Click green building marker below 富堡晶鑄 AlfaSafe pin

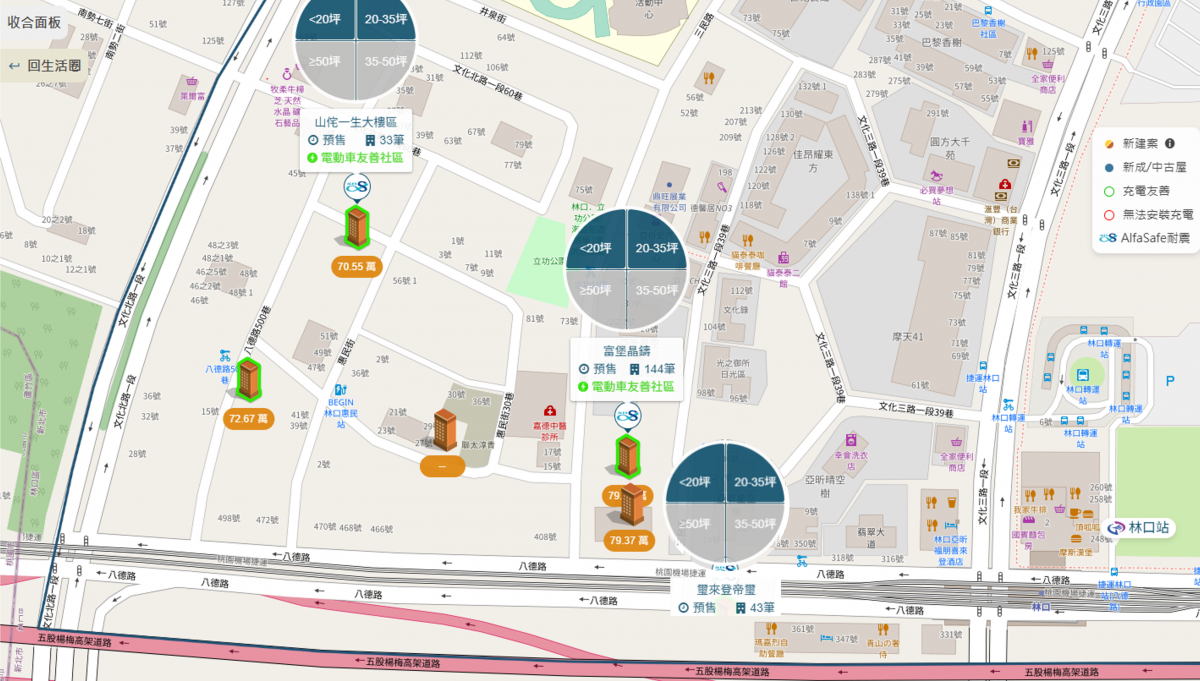(628, 455)
